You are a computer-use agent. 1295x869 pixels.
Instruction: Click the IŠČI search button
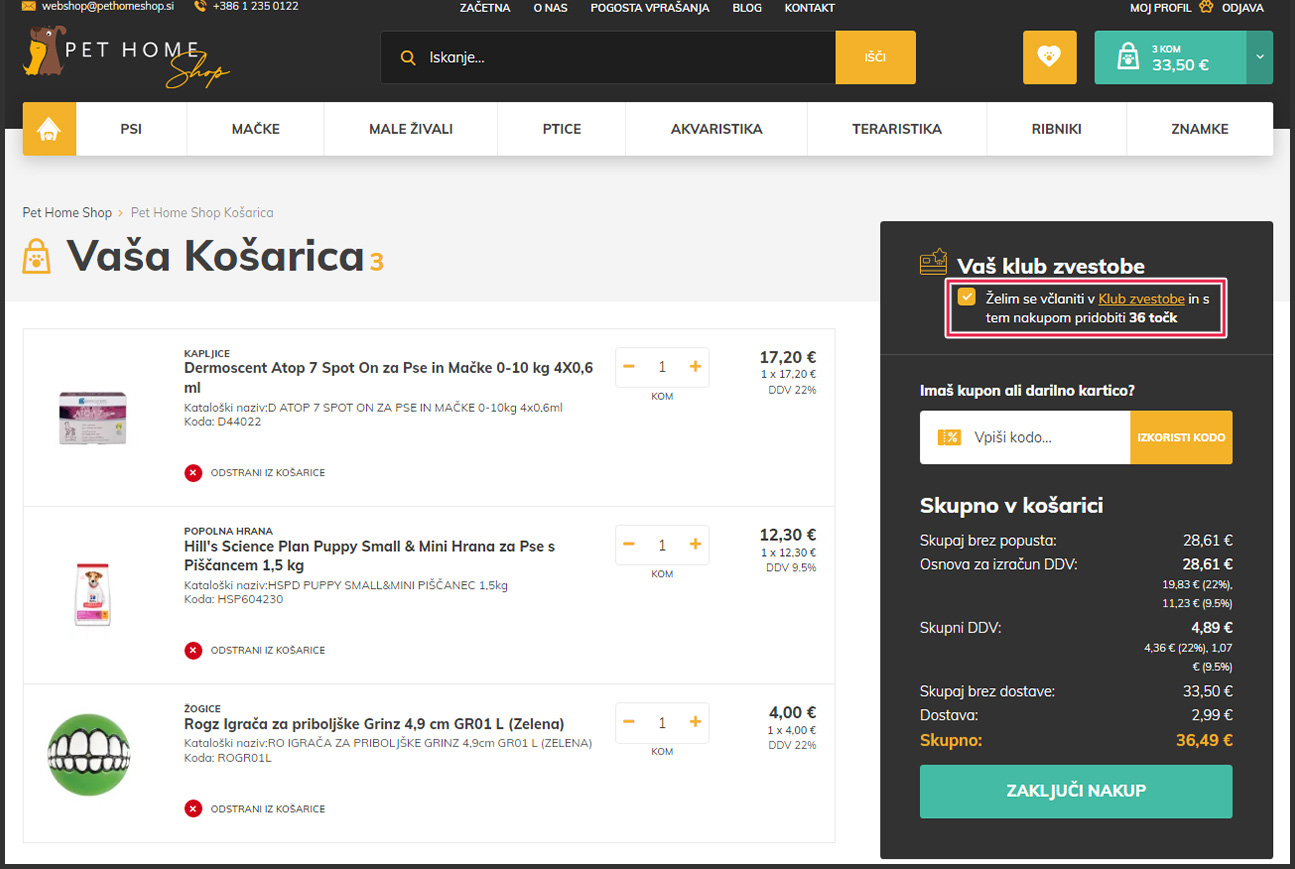pos(875,57)
